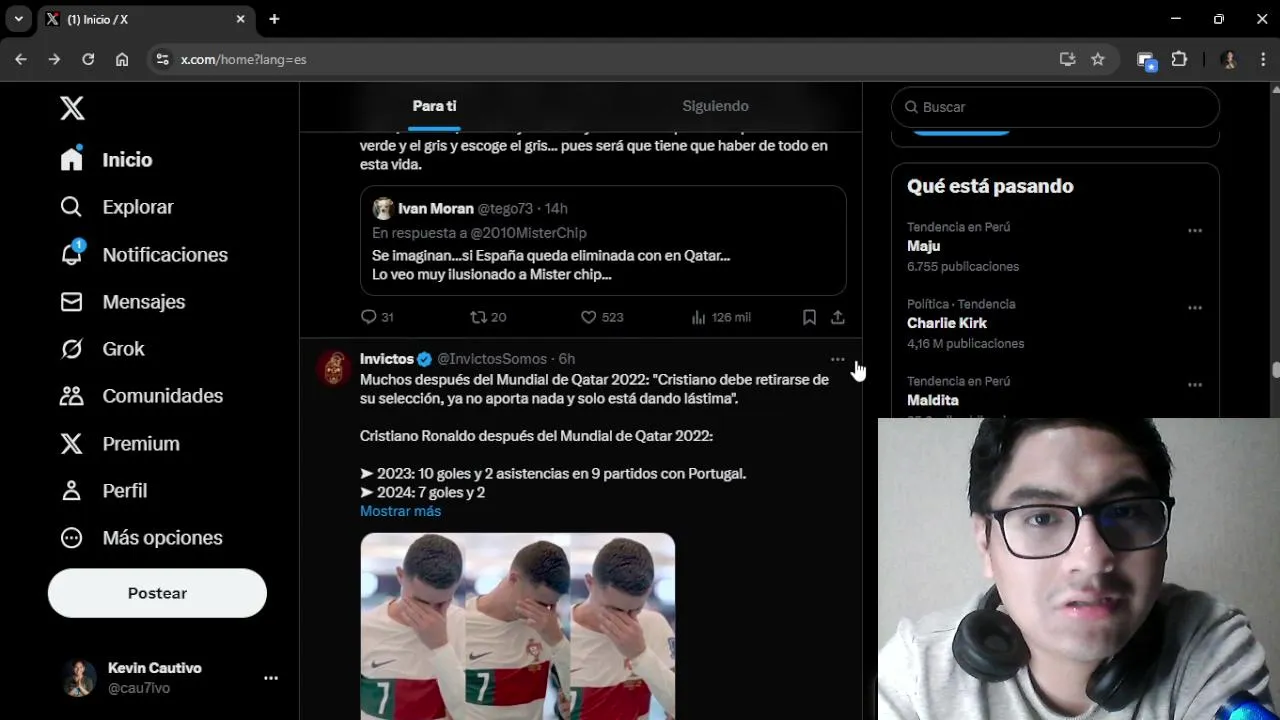Screen dimensions: 1280x720
Task: Open Perfil person icon
Action: pos(71,491)
